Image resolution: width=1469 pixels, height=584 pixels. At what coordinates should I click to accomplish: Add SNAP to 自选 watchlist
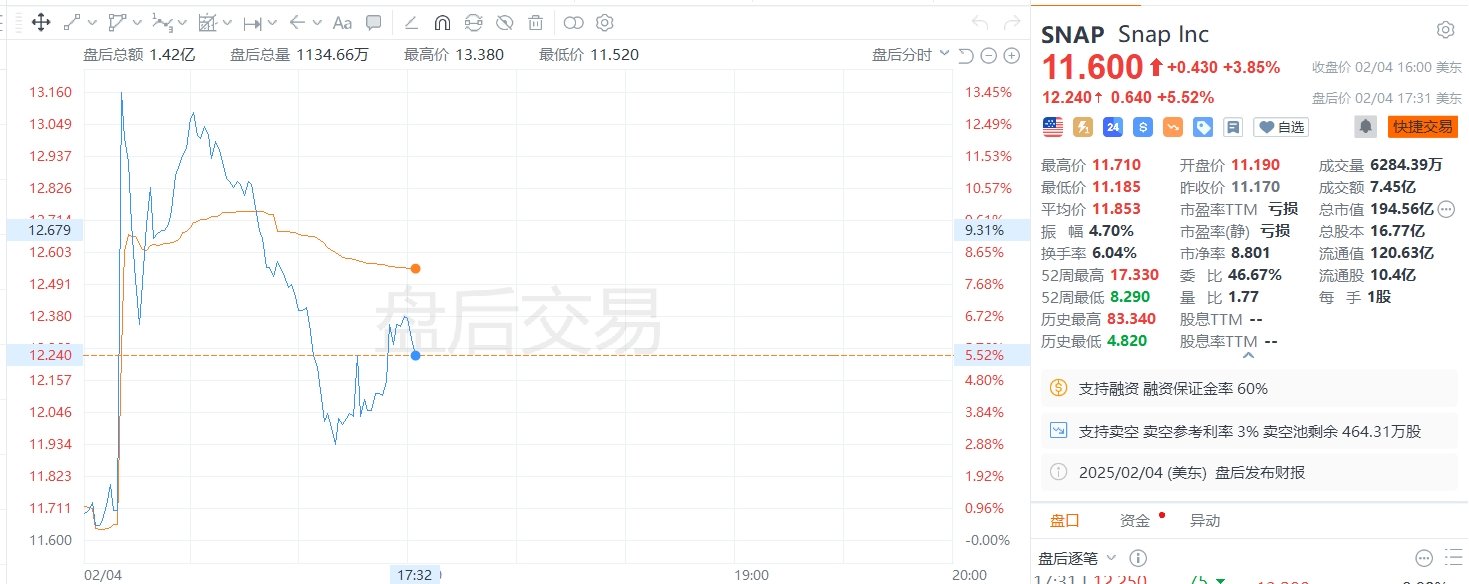tap(1281, 127)
